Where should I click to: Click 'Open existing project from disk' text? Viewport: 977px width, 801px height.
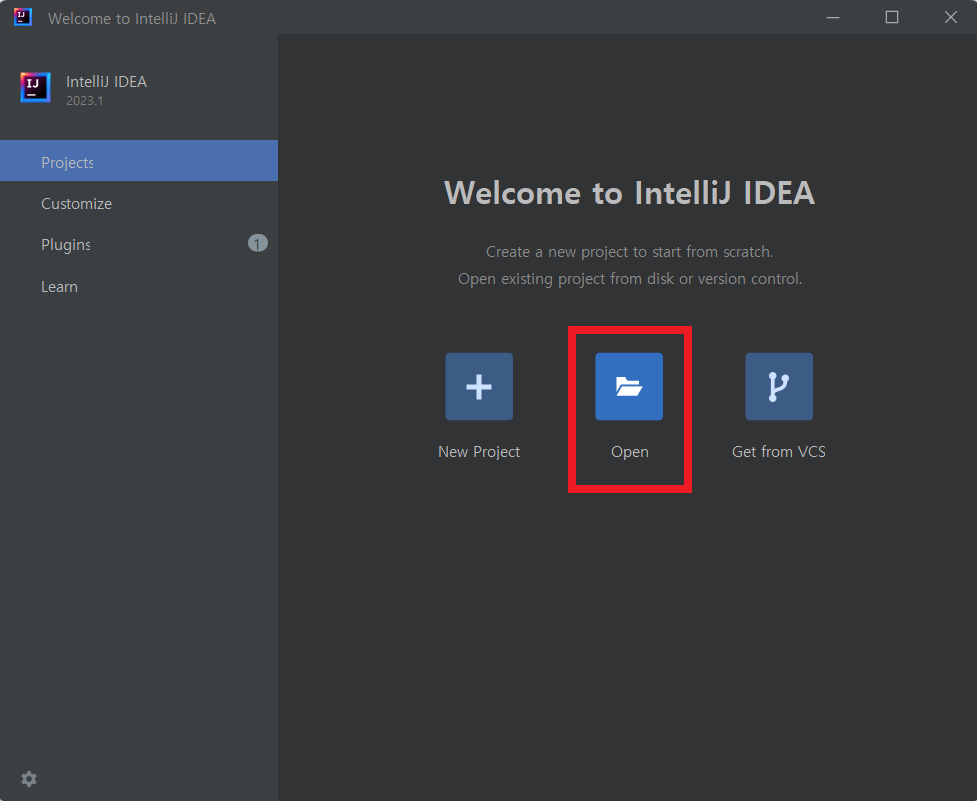click(x=566, y=278)
